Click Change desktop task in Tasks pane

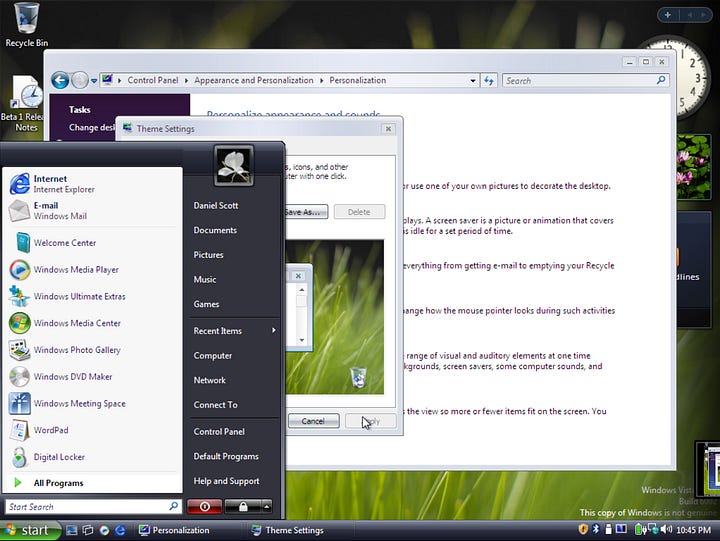[92, 127]
